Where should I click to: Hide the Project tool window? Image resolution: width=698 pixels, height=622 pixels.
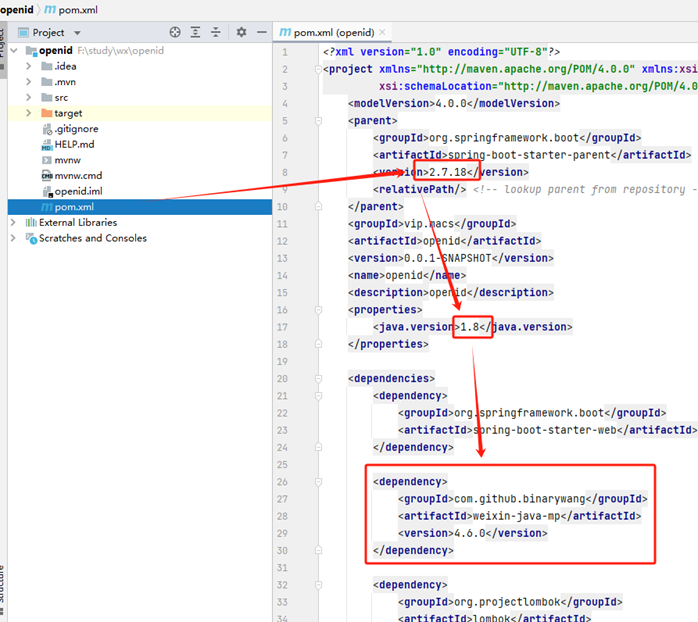262,32
